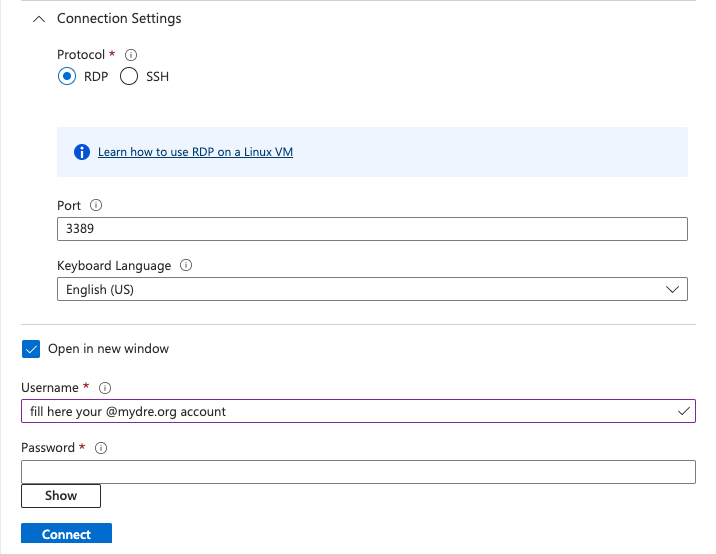716x554 pixels.
Task: Click the Port info icon
Action: click(x=96, y=205)
